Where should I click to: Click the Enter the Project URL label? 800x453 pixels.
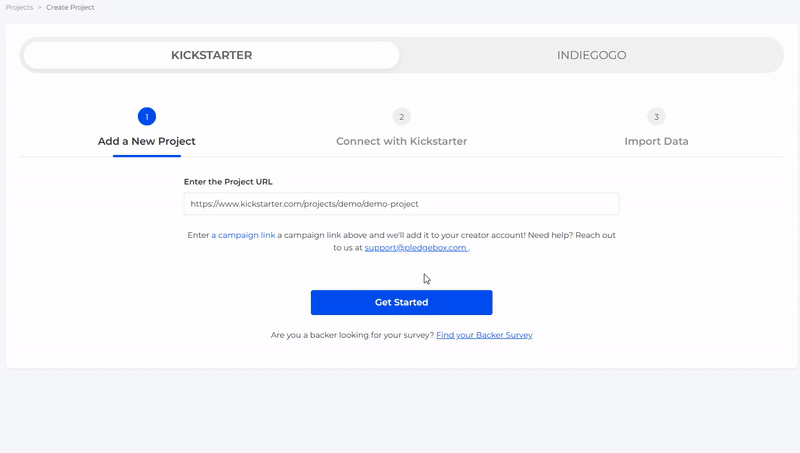pyautogui.click(x=228, y=182)
